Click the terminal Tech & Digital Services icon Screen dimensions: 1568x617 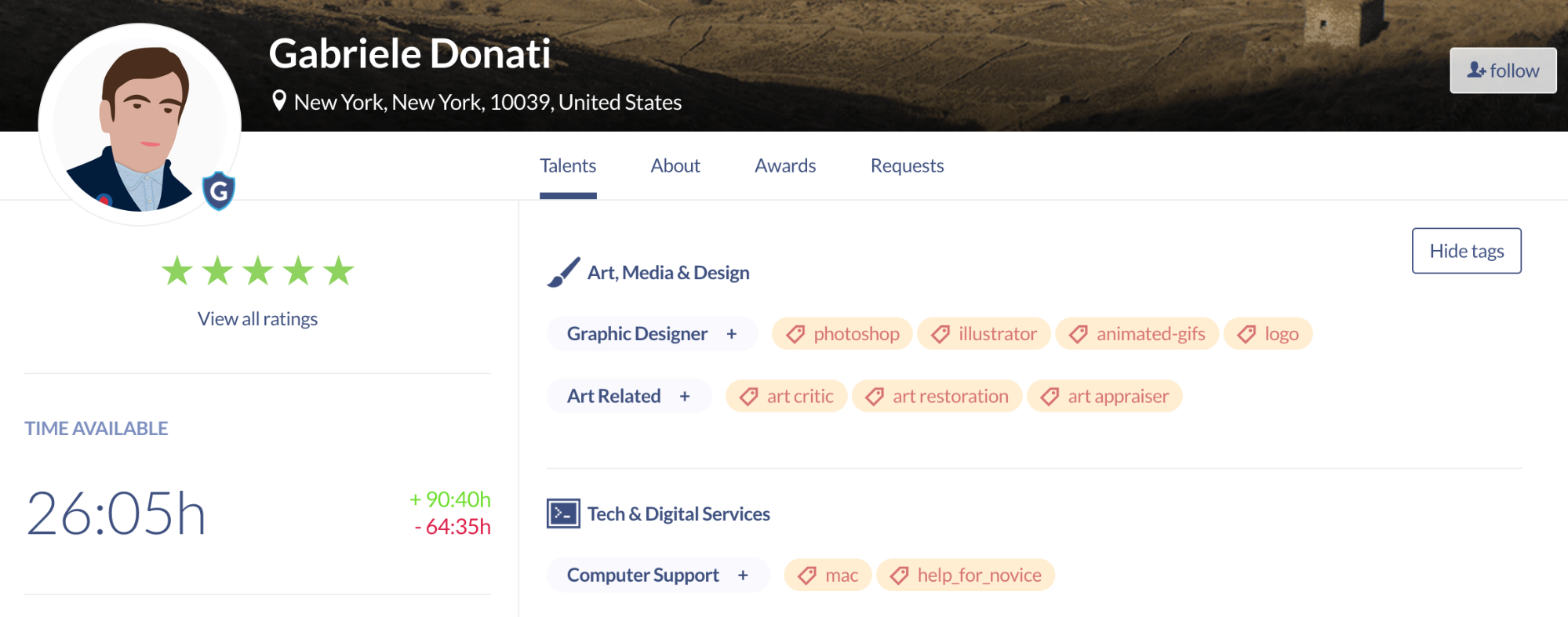(x=563, y=514)
